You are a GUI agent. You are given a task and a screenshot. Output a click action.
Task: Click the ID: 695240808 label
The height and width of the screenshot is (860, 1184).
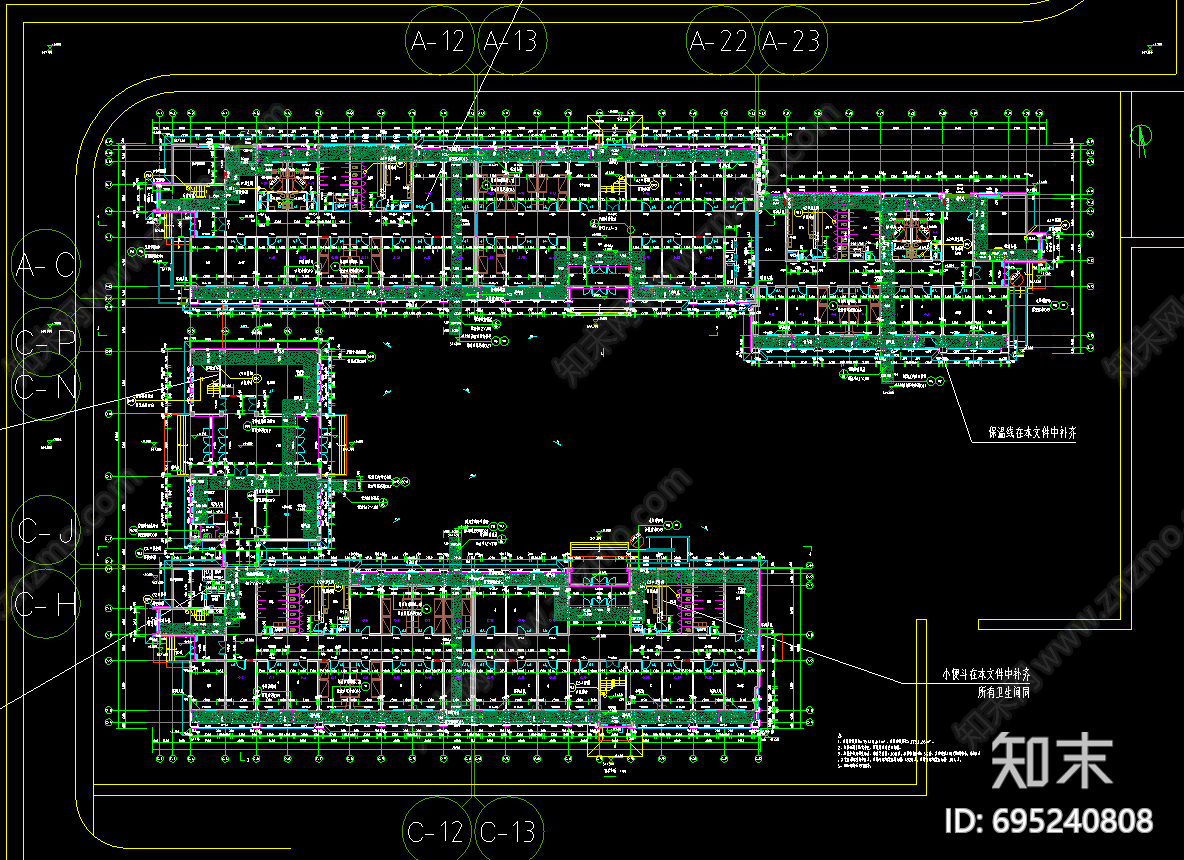click(x=1049, y=822)
